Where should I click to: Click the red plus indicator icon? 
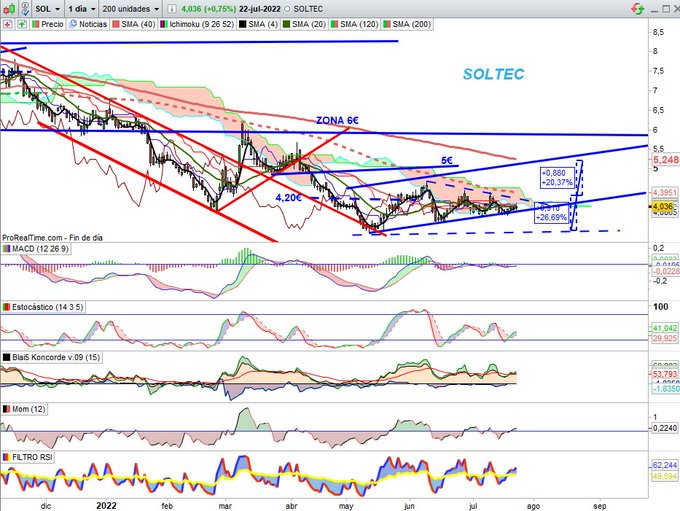click(x=8, y=24)
